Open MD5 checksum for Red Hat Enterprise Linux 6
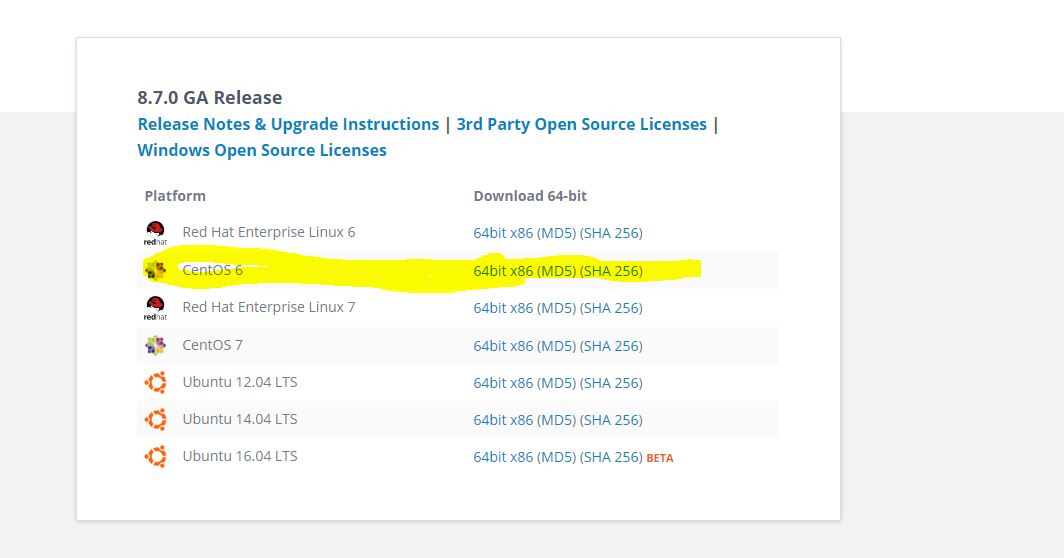Image resolution: width=1064 pixels, height=558 pixels. pos(556,233)
